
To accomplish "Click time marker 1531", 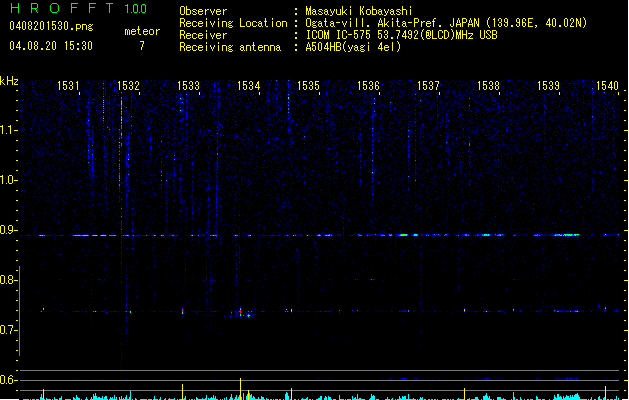I will (68, 86).
